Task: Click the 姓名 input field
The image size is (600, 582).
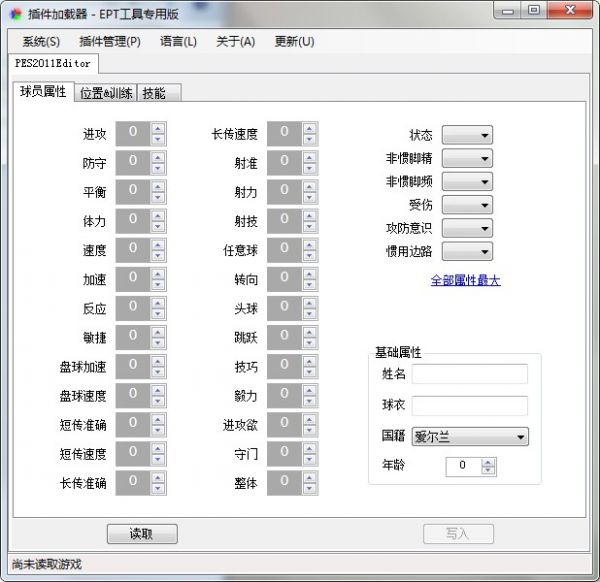Action: point(470,374)
